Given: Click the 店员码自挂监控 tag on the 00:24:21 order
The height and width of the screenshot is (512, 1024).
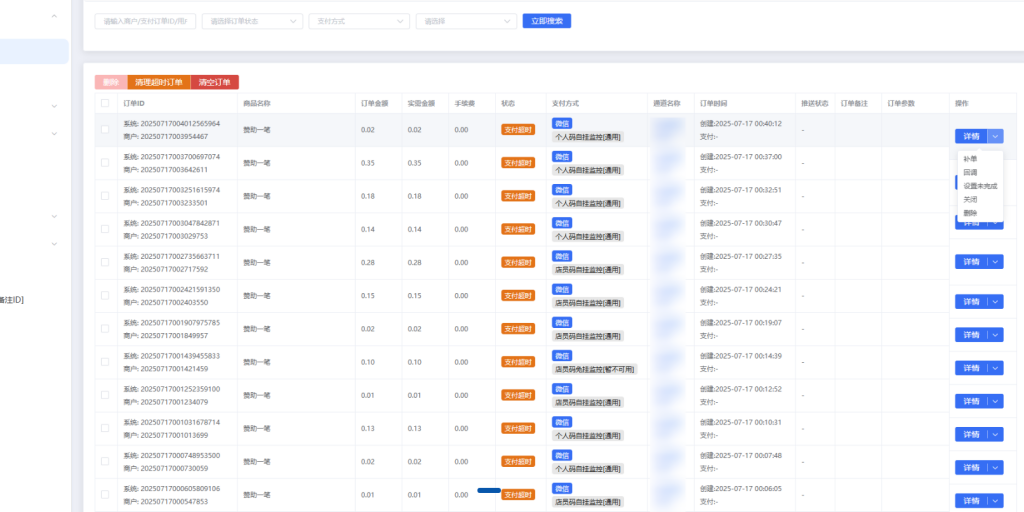Looking at the screenshot, I should (x=587, y=302).
